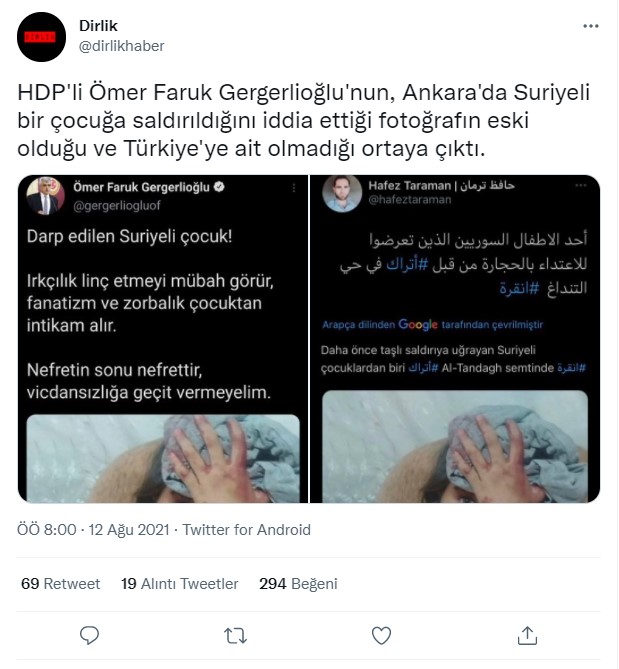Screen dimensions: 619x669
Task: Click the Dirlik profile avatar
Action: 41,37
